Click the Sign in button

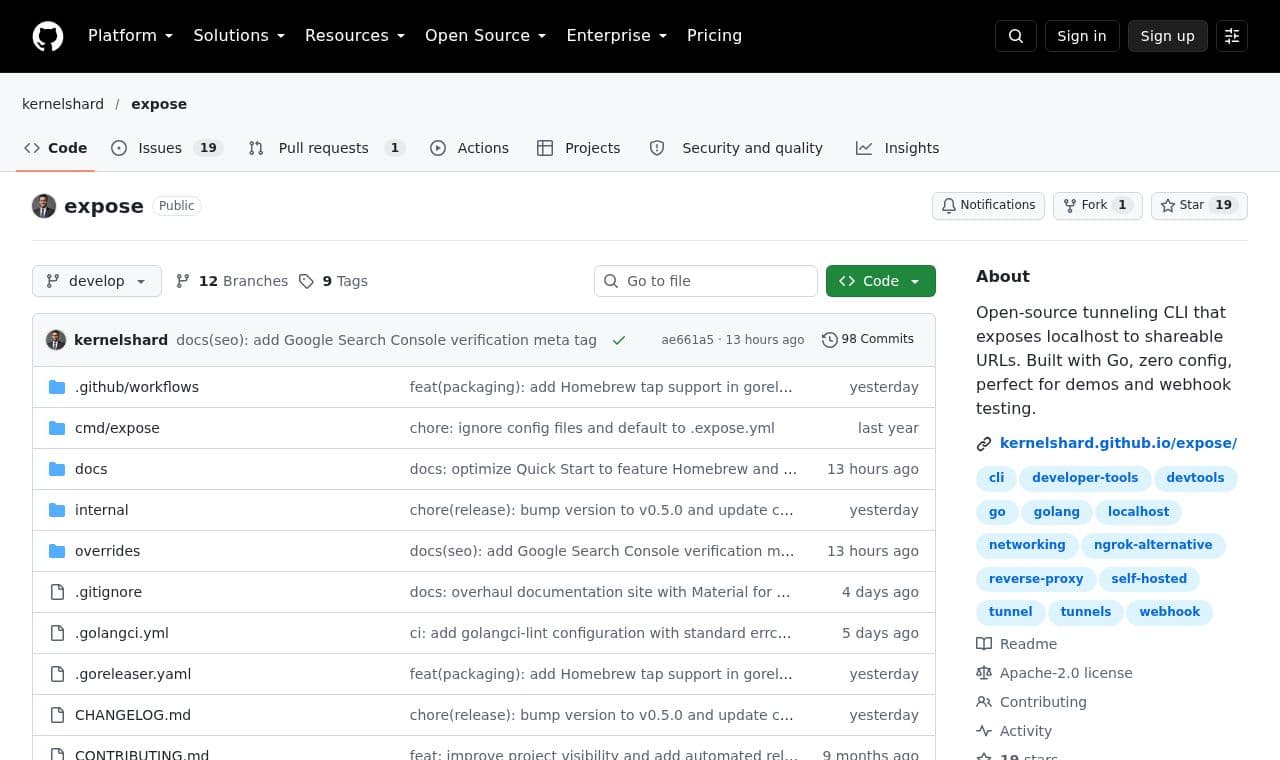[1082, 36]
